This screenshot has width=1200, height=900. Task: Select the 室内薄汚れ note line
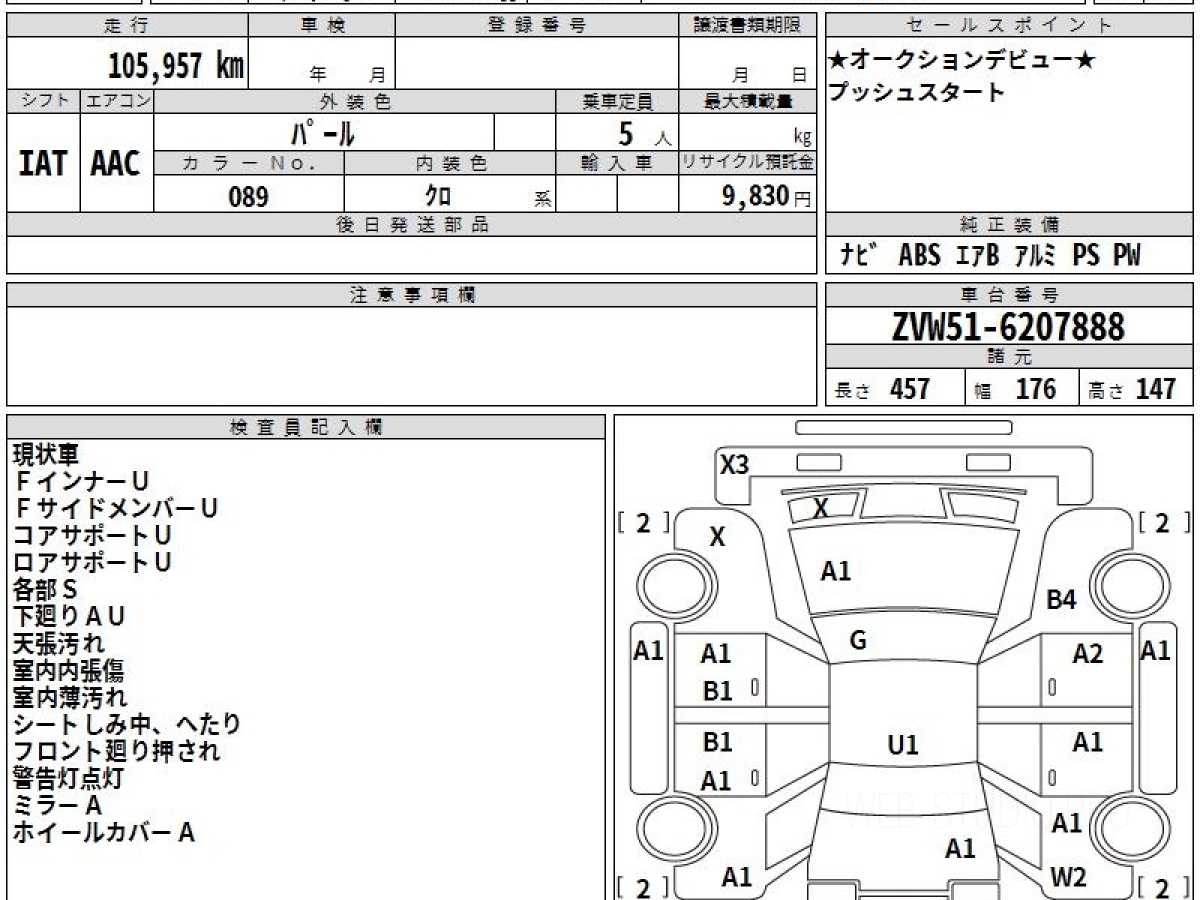70,697
